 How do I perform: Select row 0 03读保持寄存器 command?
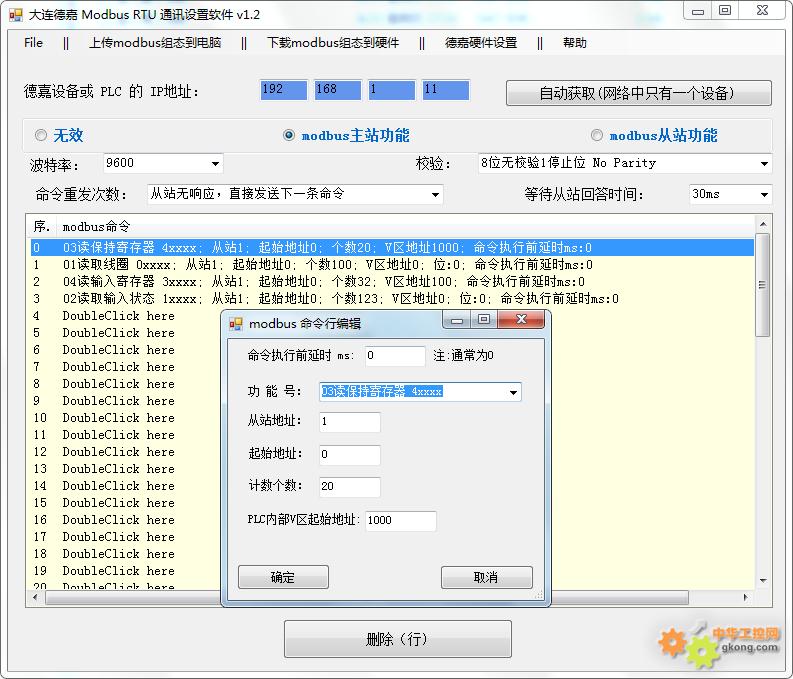392,248
